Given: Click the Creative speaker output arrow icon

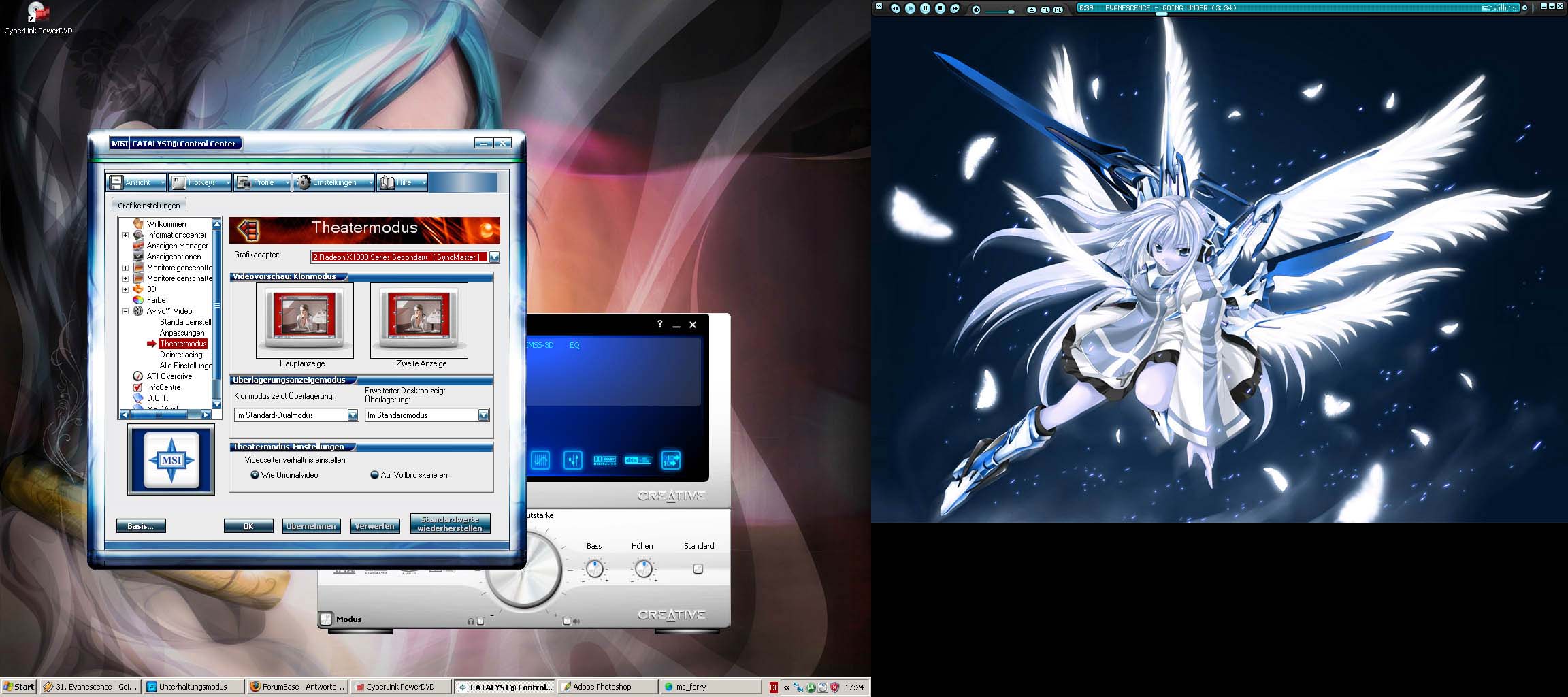Looking at the screenshot, I should click(671, 460).
